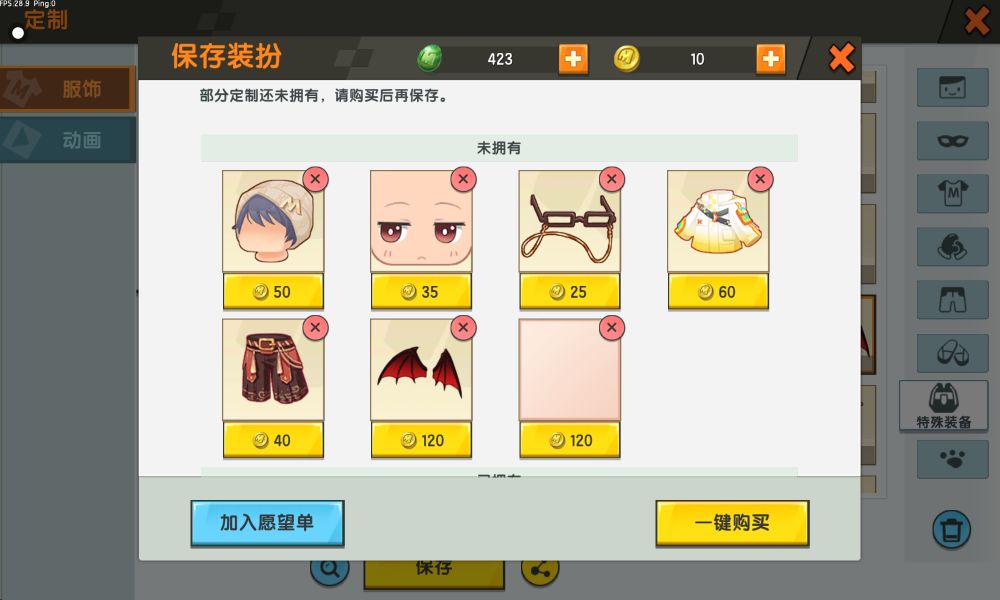Select the face category icon
The height and width of the screenshot is (600, 1000).
[952, 87]
